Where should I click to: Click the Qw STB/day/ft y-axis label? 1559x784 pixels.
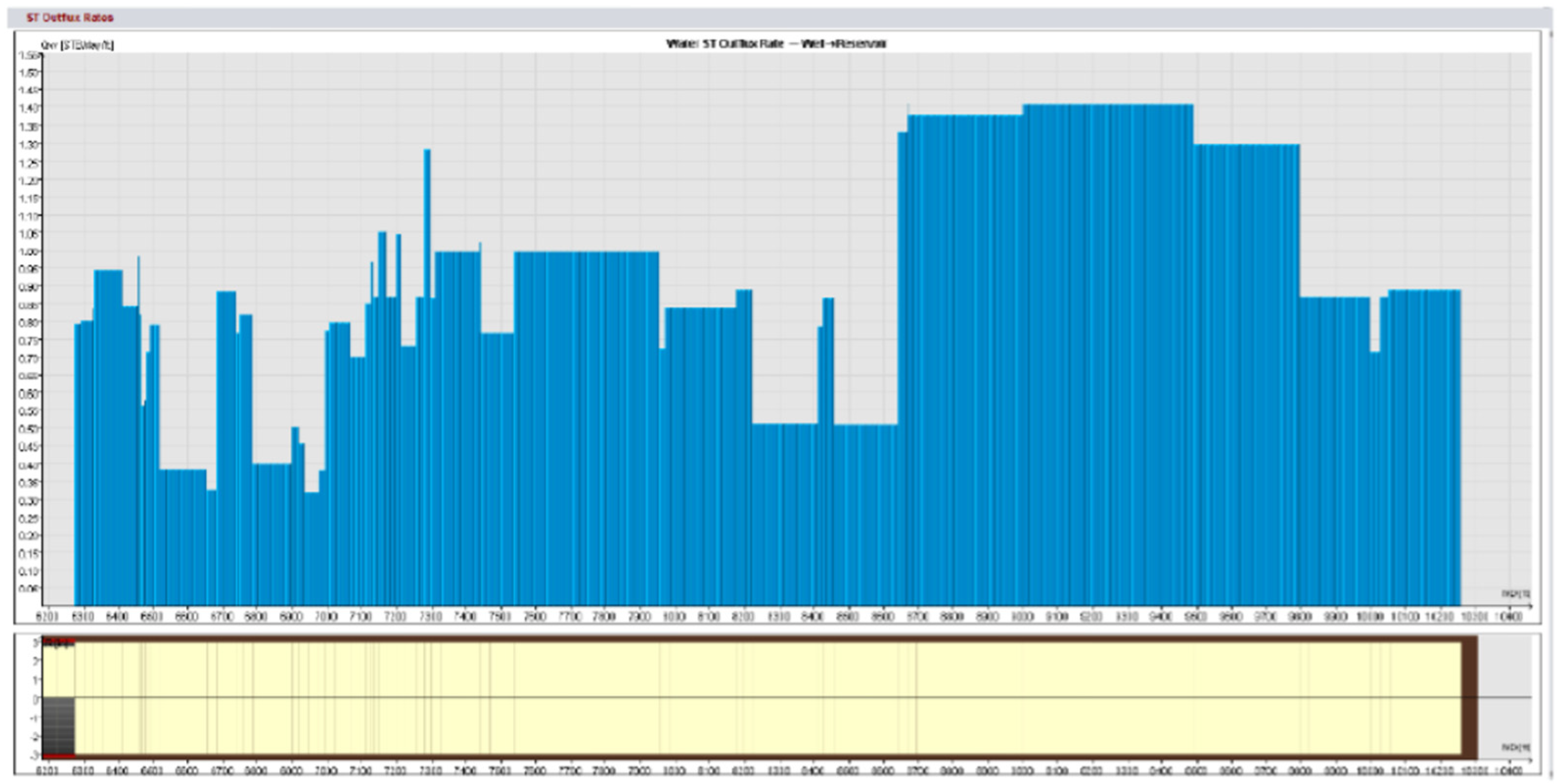tap(77, 45)
